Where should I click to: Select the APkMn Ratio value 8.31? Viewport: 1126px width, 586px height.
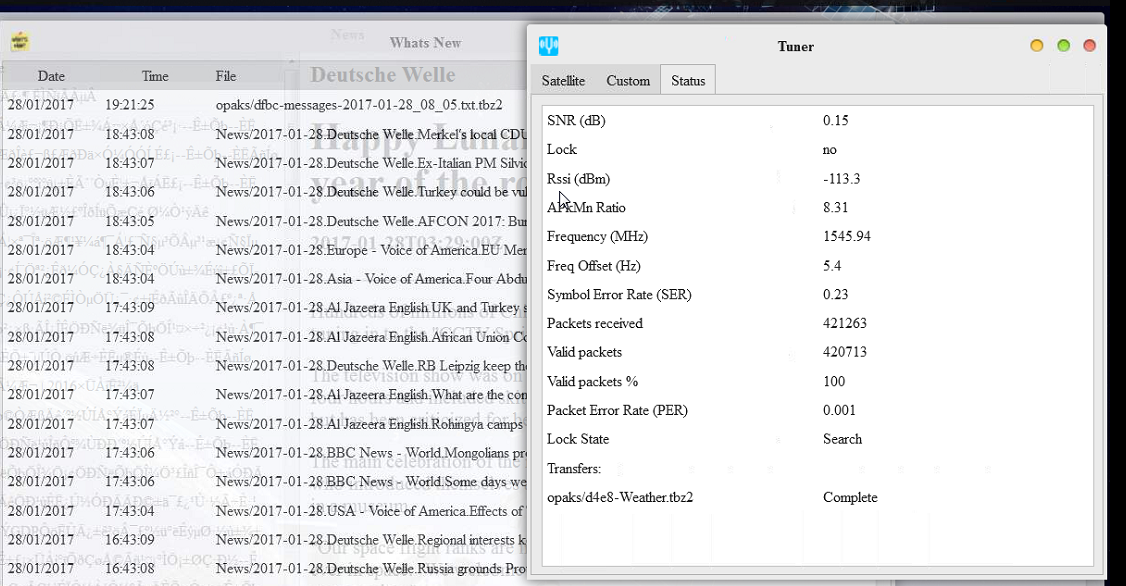835,208
